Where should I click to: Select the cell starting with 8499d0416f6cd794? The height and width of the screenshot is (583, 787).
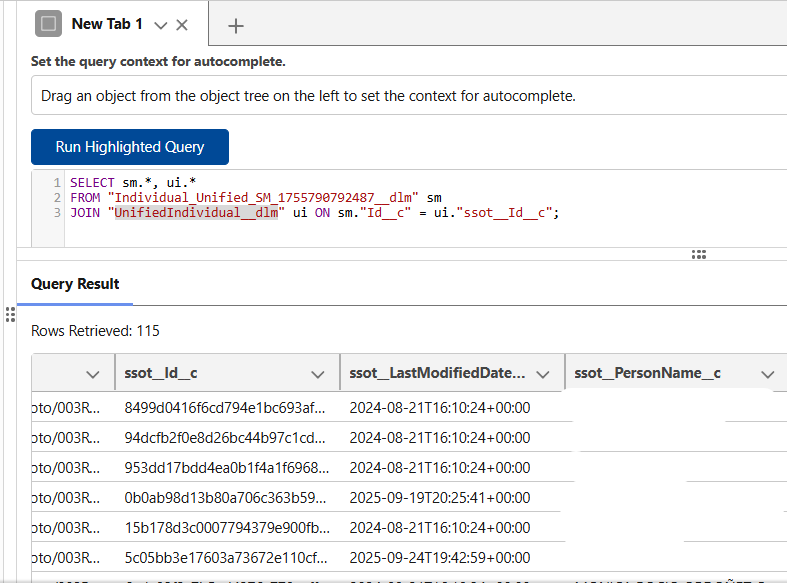(x=224, y=408)
